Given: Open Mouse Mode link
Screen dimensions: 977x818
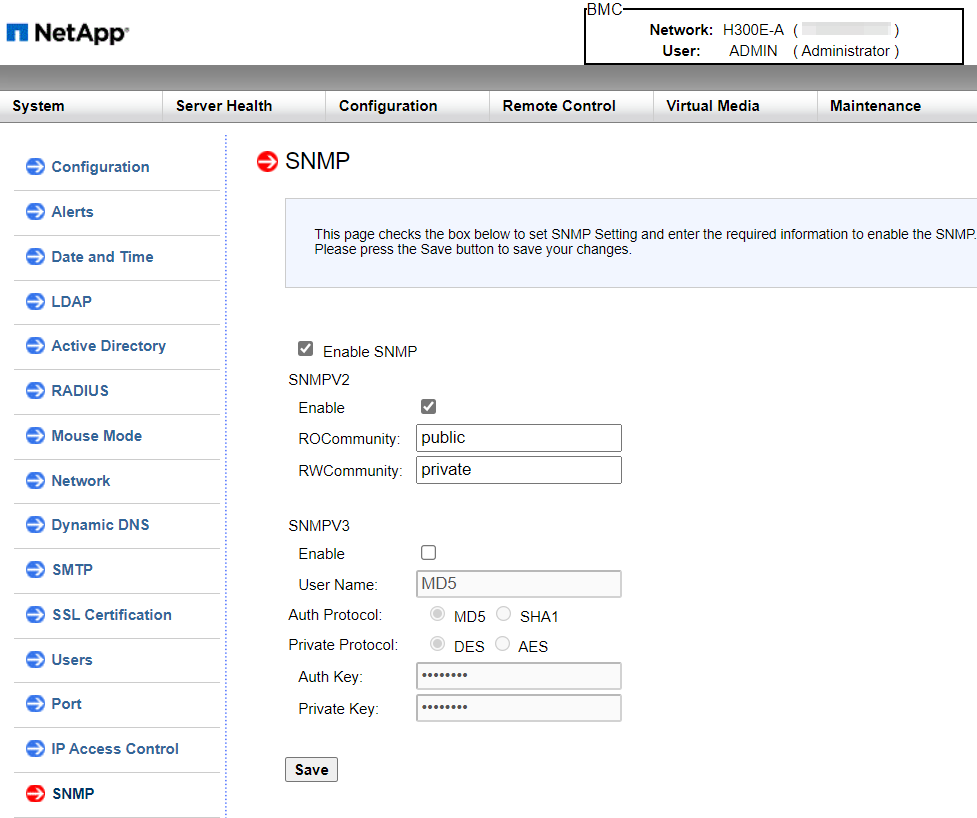Looking at the screenshot, I should click(97, 435).
